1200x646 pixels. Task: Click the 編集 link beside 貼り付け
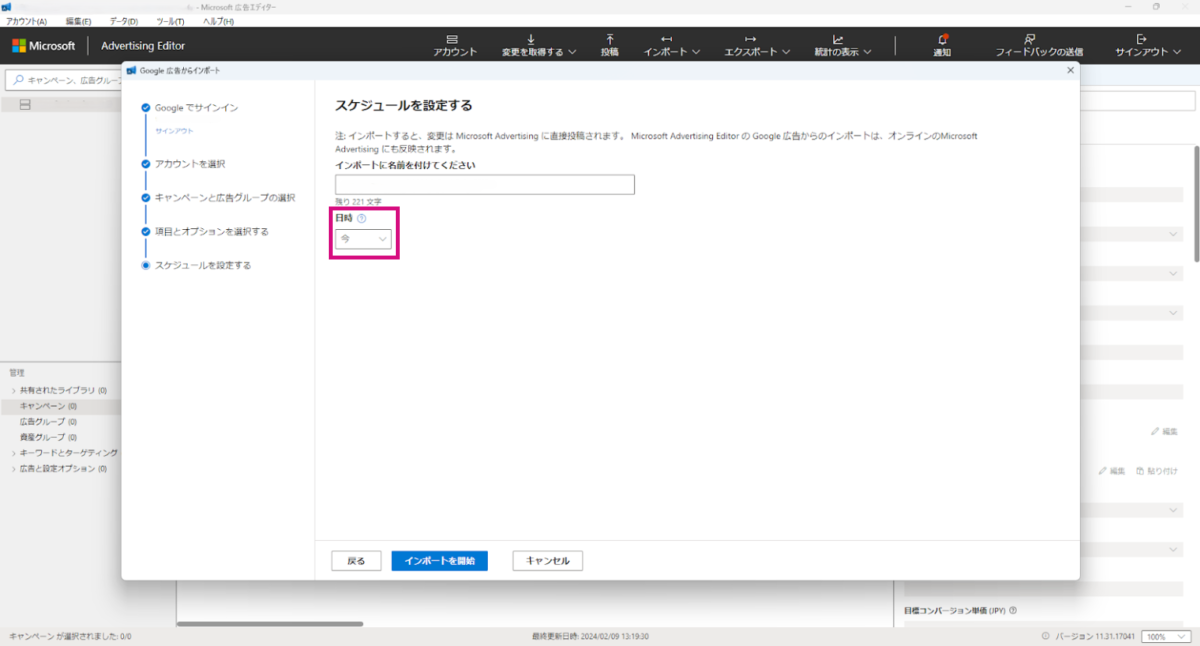point(1112,470)
